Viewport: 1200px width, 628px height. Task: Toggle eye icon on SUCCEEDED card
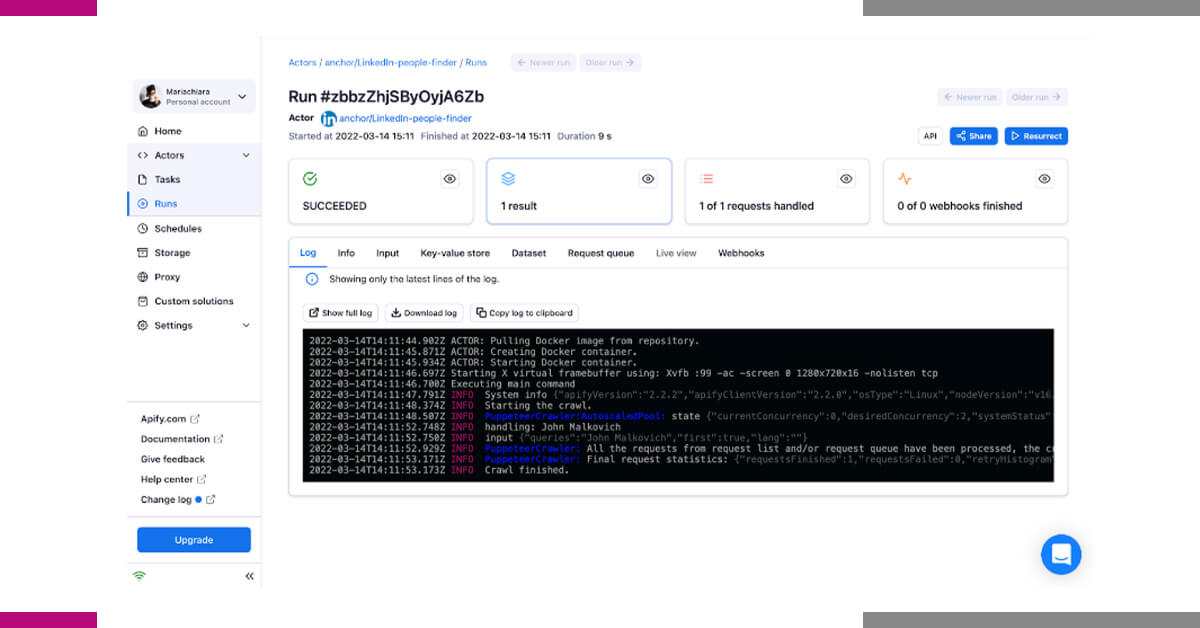[x=450, y=179]
